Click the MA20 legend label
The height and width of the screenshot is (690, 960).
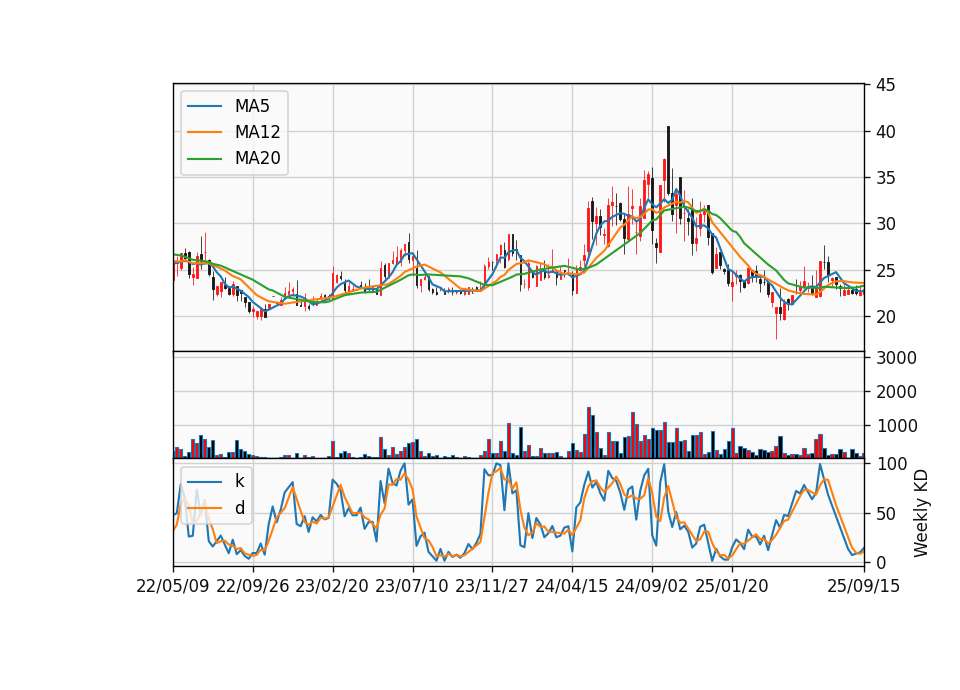257,159
